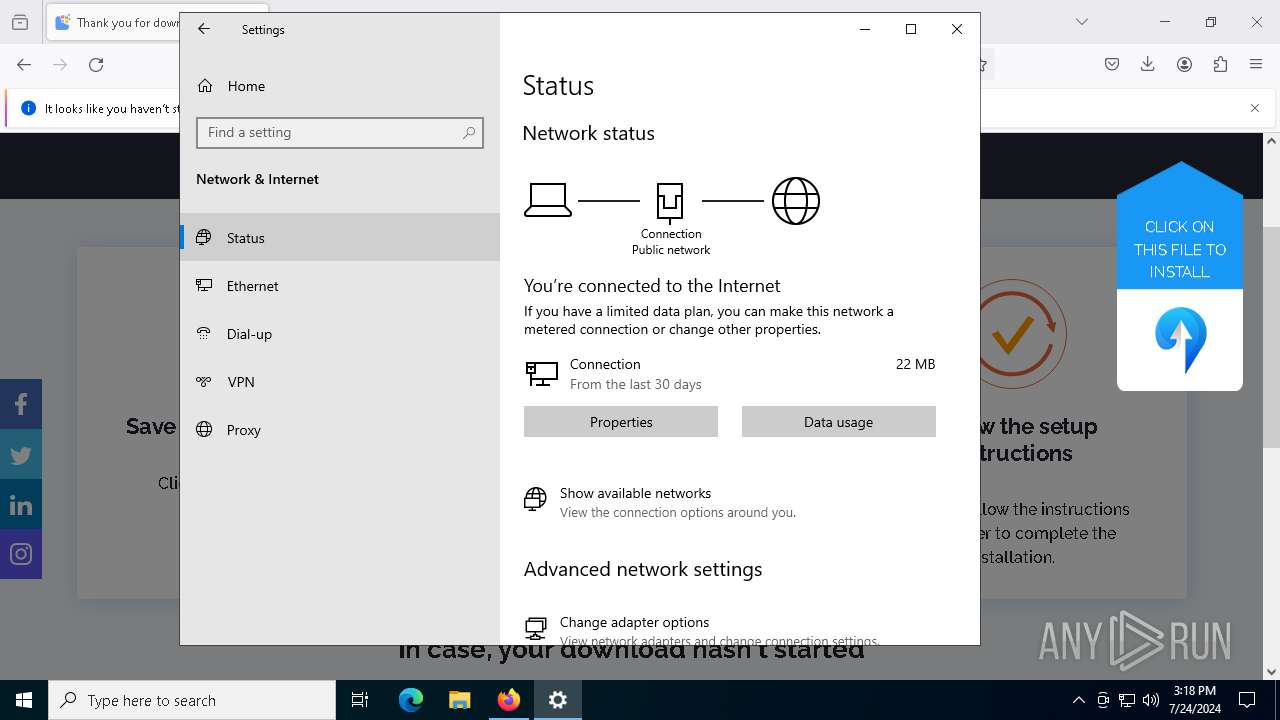Open the volume control in system tray
This screenshot has width=1280, height=720.
pyautogui.click(x=1150, y=700)
